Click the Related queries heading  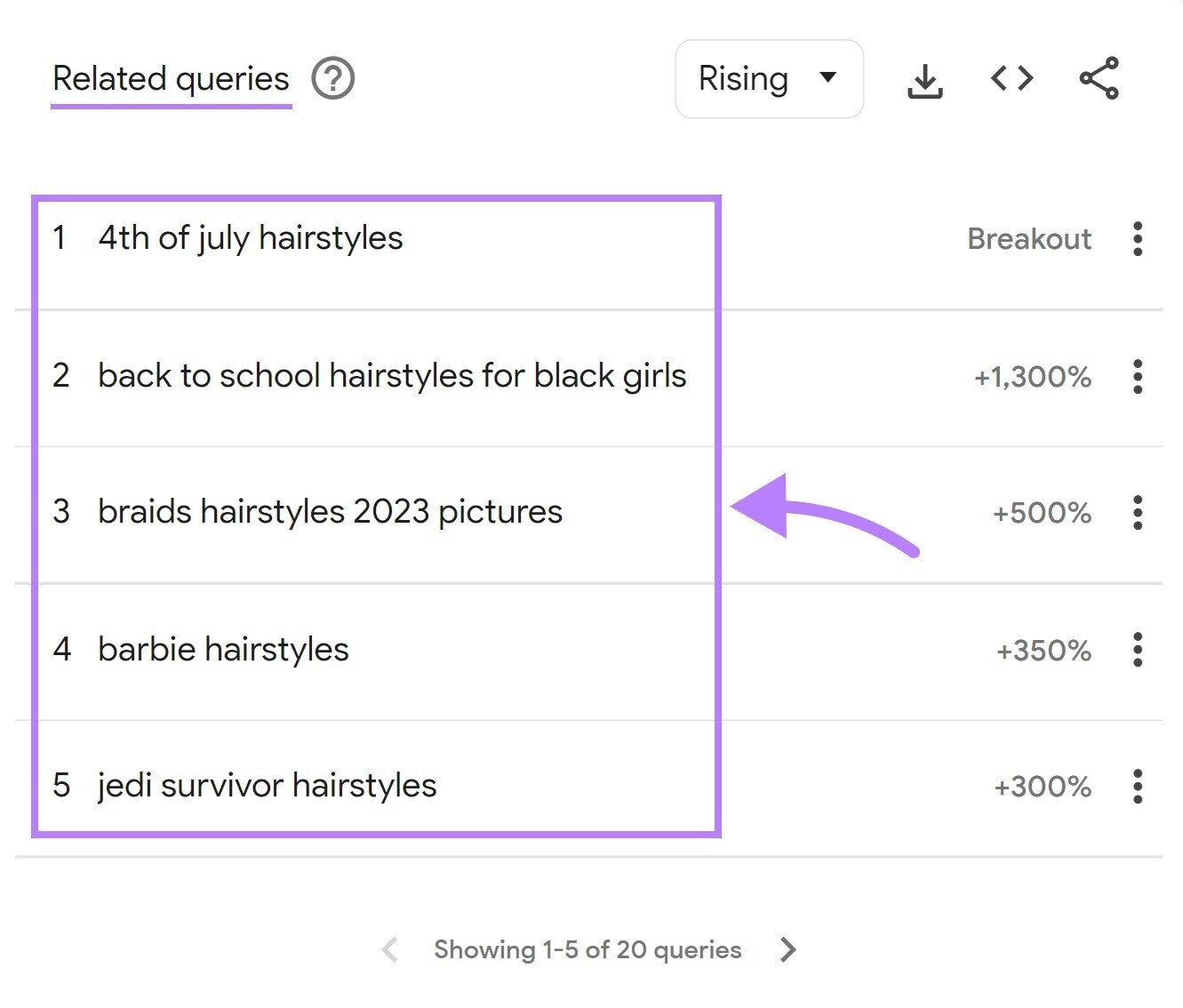(170, 78)
